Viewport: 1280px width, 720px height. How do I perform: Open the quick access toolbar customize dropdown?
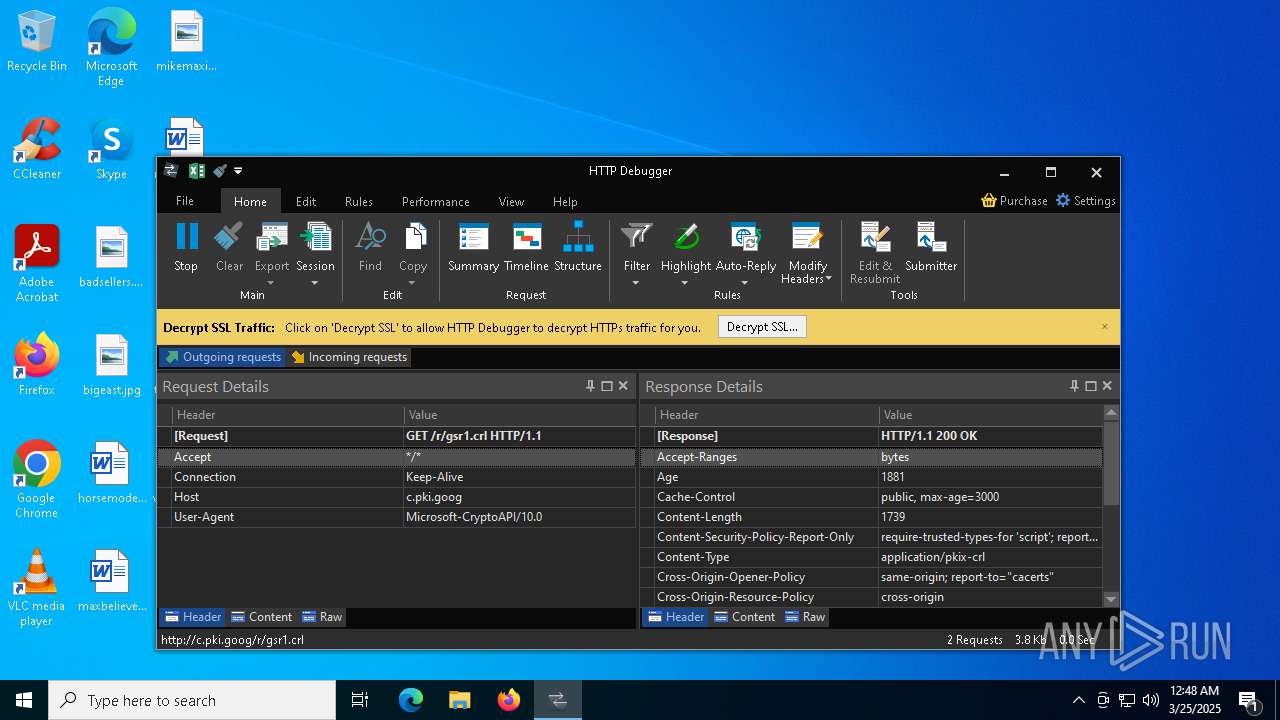[238, 171]
